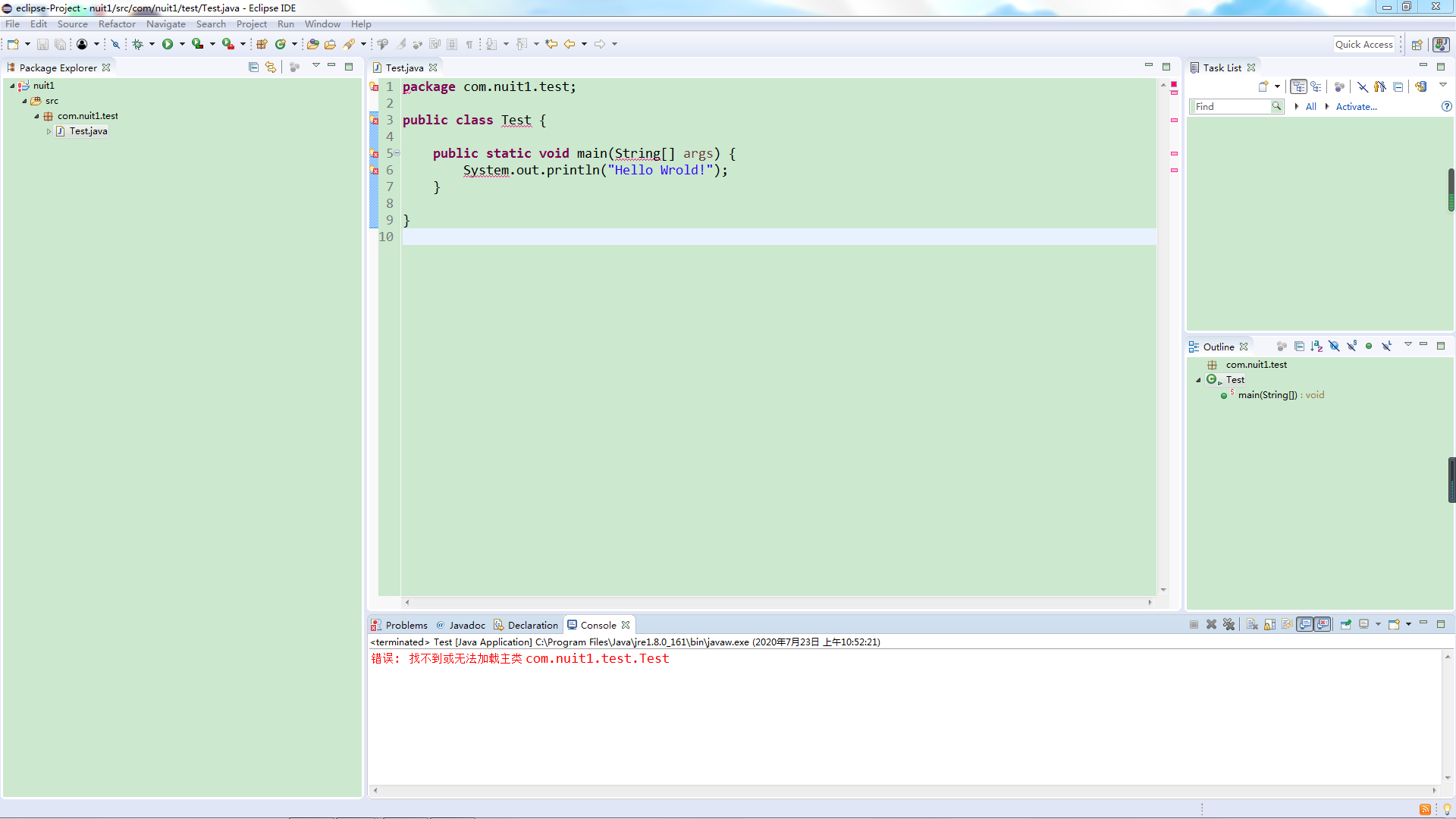Image resolution: width=1456 pixels, height=819 pixels.
Task: Collapse all in Task List
Action: tap(1398, 86)
